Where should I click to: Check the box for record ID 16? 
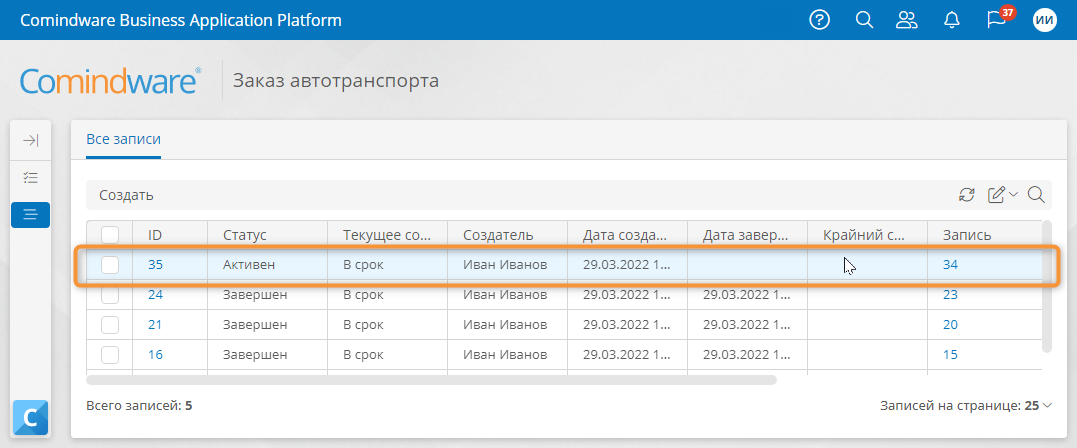pyautogui.click(x=110, y=355)
